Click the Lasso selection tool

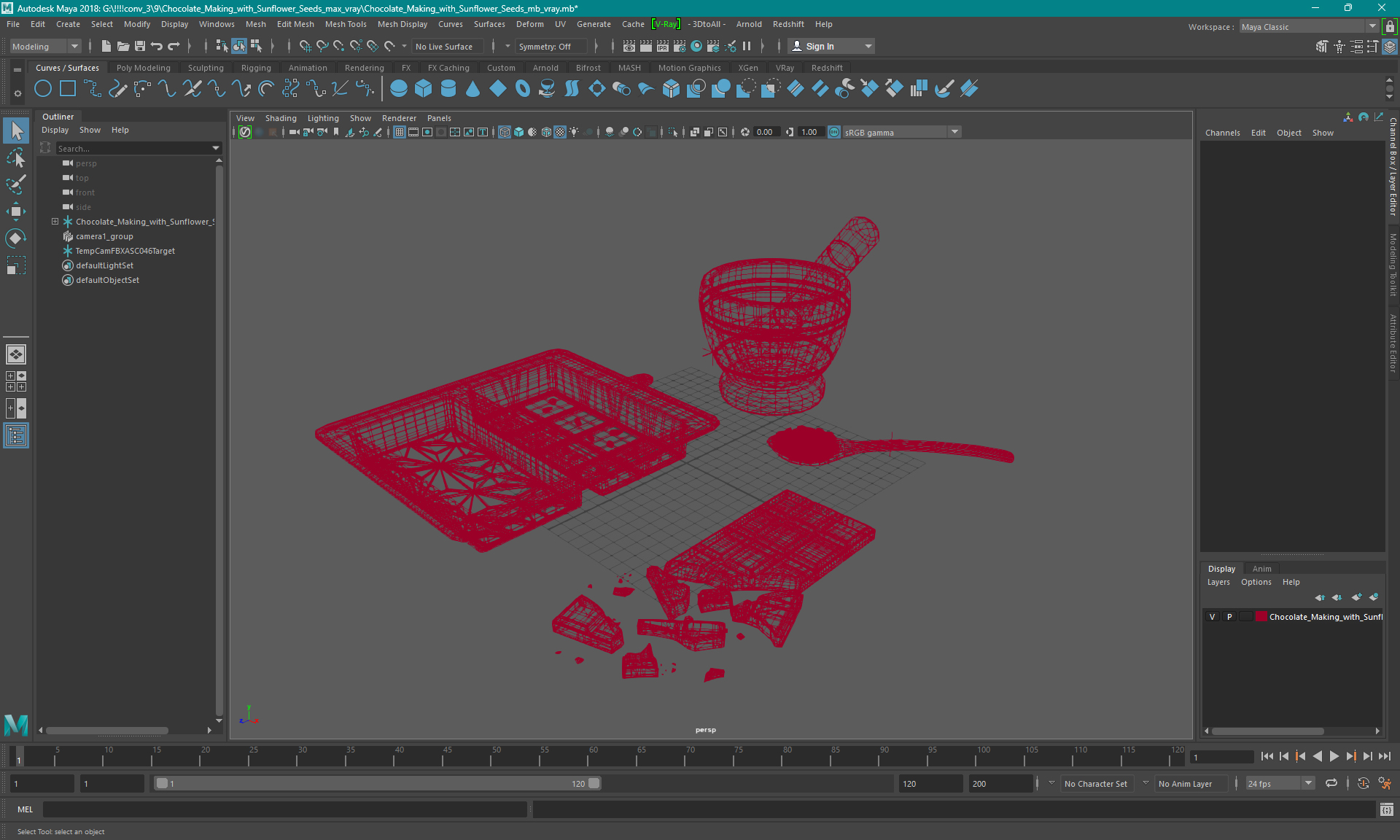[x=16, y=158]
